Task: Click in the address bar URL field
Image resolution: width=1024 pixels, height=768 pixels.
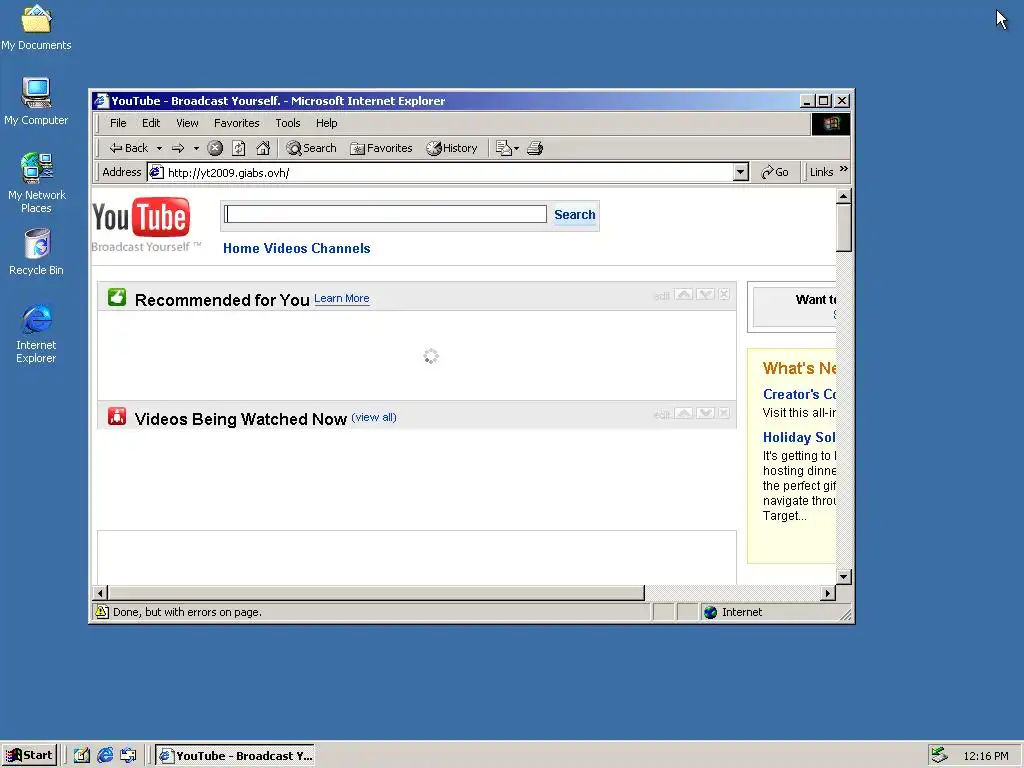Action: (x=441, y=172)
